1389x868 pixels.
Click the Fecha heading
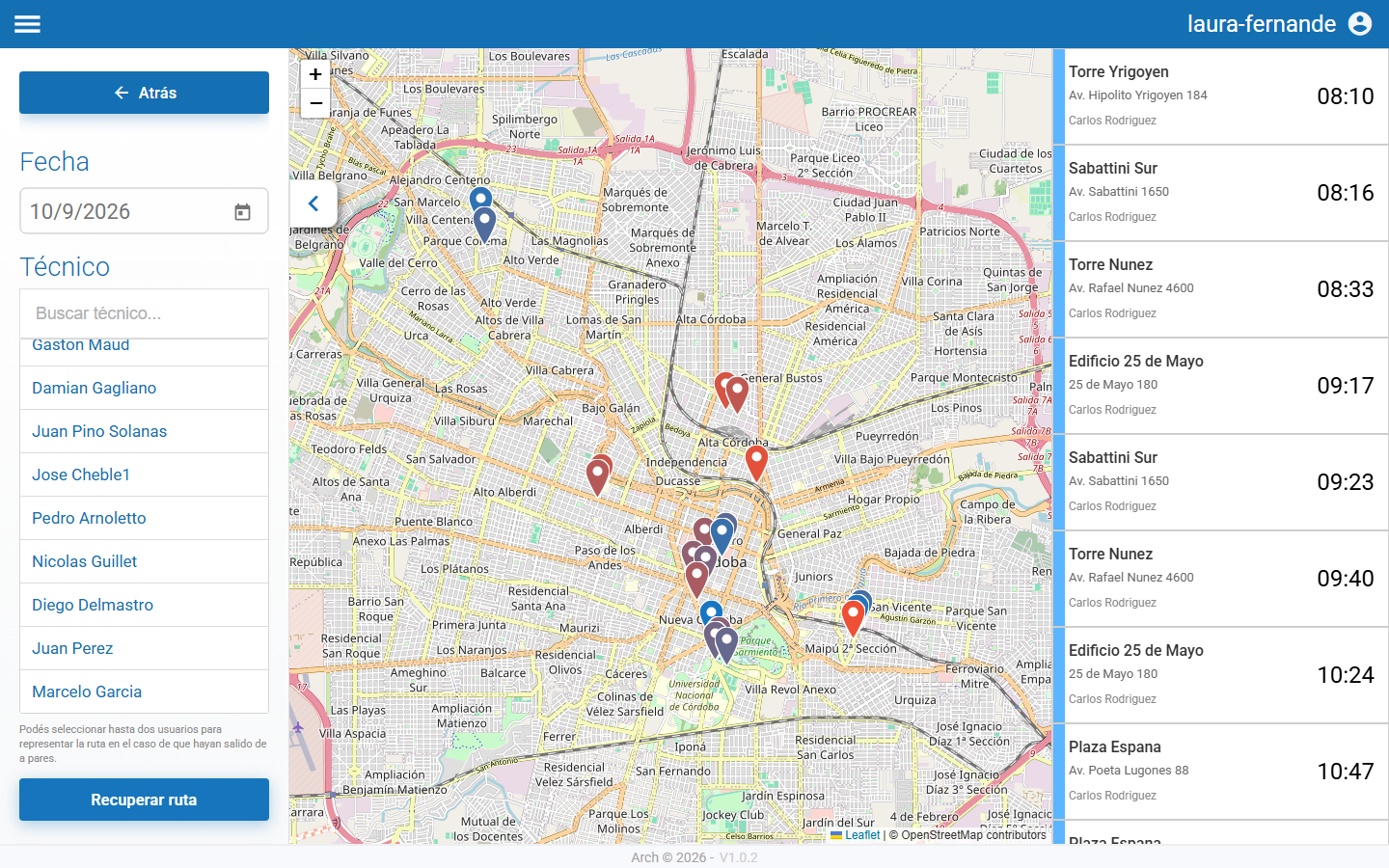click(x=54, y=162)
